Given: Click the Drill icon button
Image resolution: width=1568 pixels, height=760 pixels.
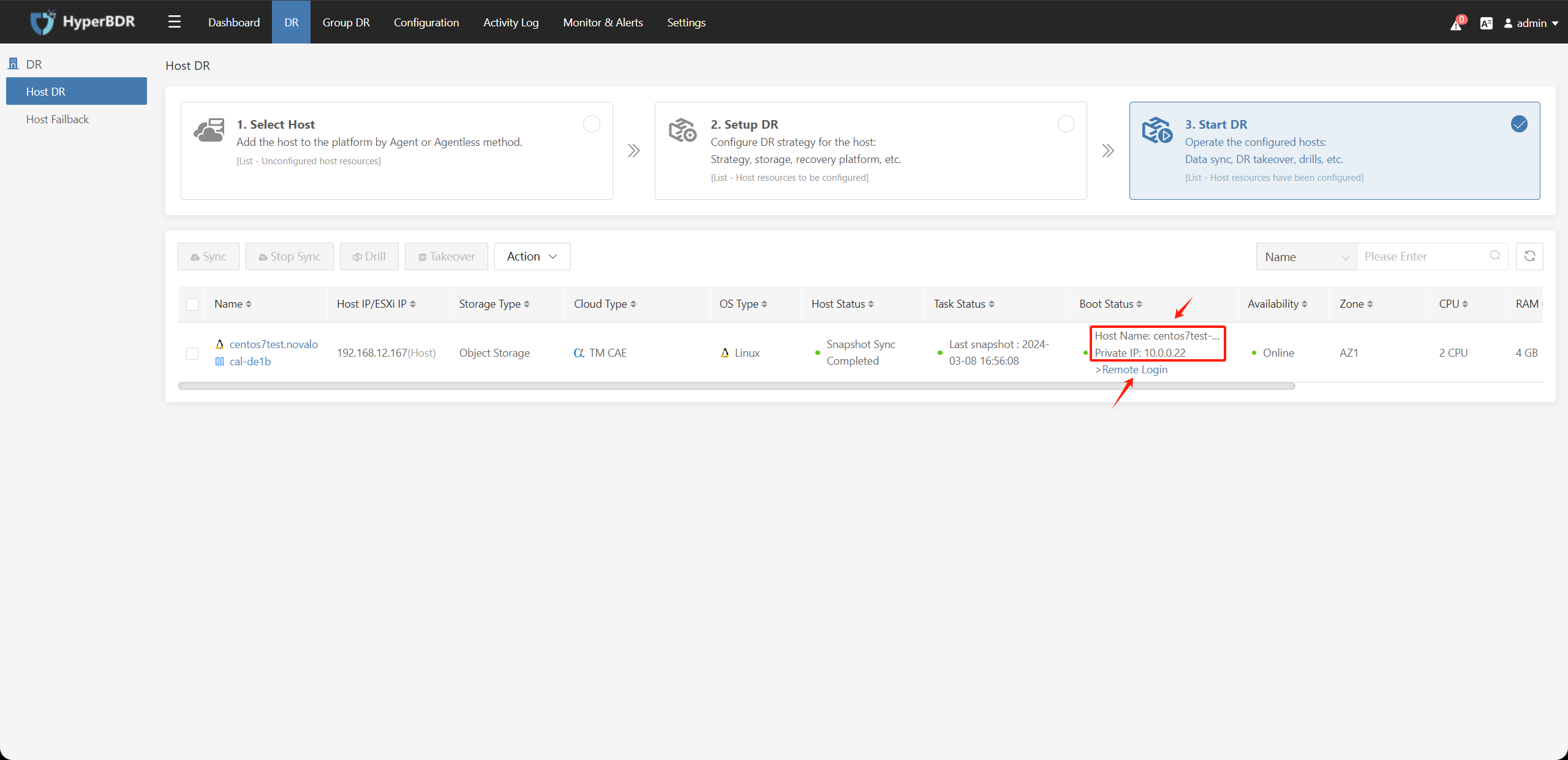Looking at the screenshot, I should pyautogui.click(x=368, y=256).
